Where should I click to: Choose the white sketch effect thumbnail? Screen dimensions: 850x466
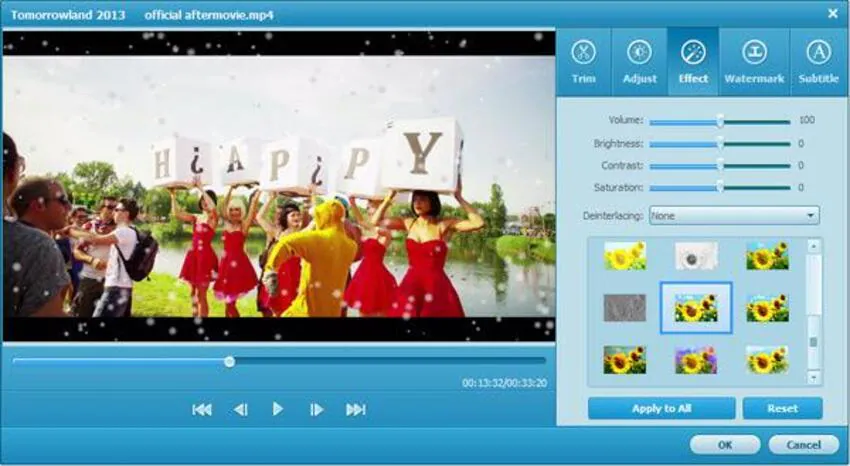(696, 256)
